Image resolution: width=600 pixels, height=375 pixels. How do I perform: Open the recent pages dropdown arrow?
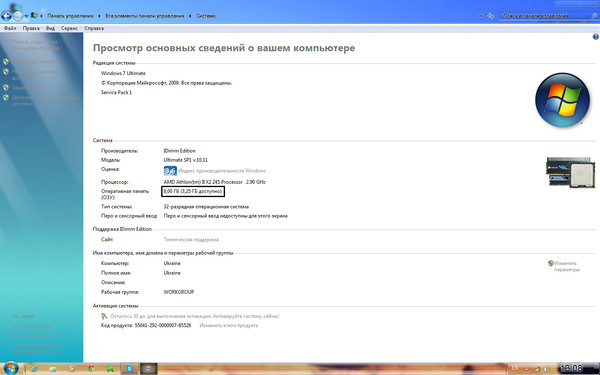tap(26, 16)
